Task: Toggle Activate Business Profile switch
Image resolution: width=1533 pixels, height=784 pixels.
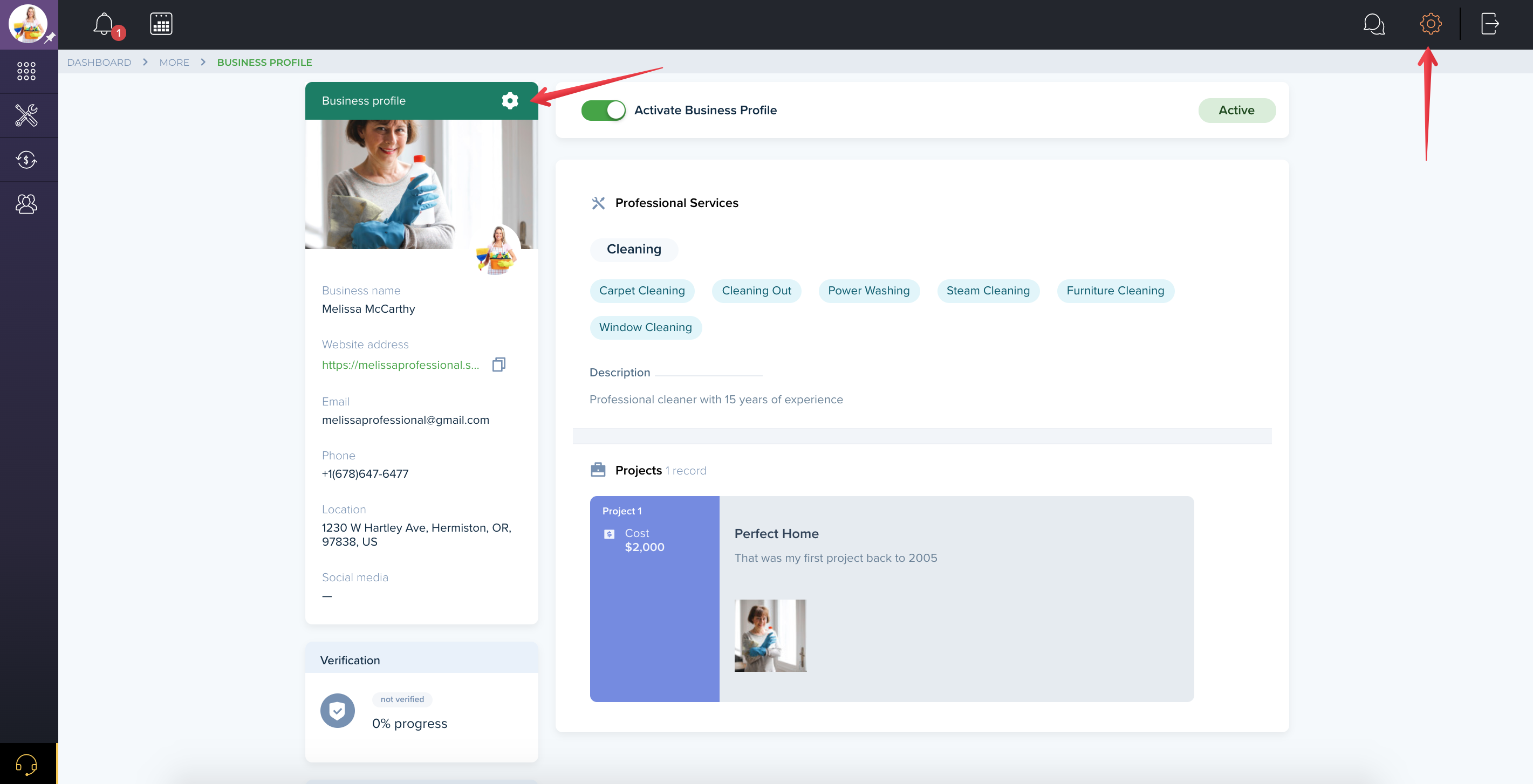Action: click(603, 110)
